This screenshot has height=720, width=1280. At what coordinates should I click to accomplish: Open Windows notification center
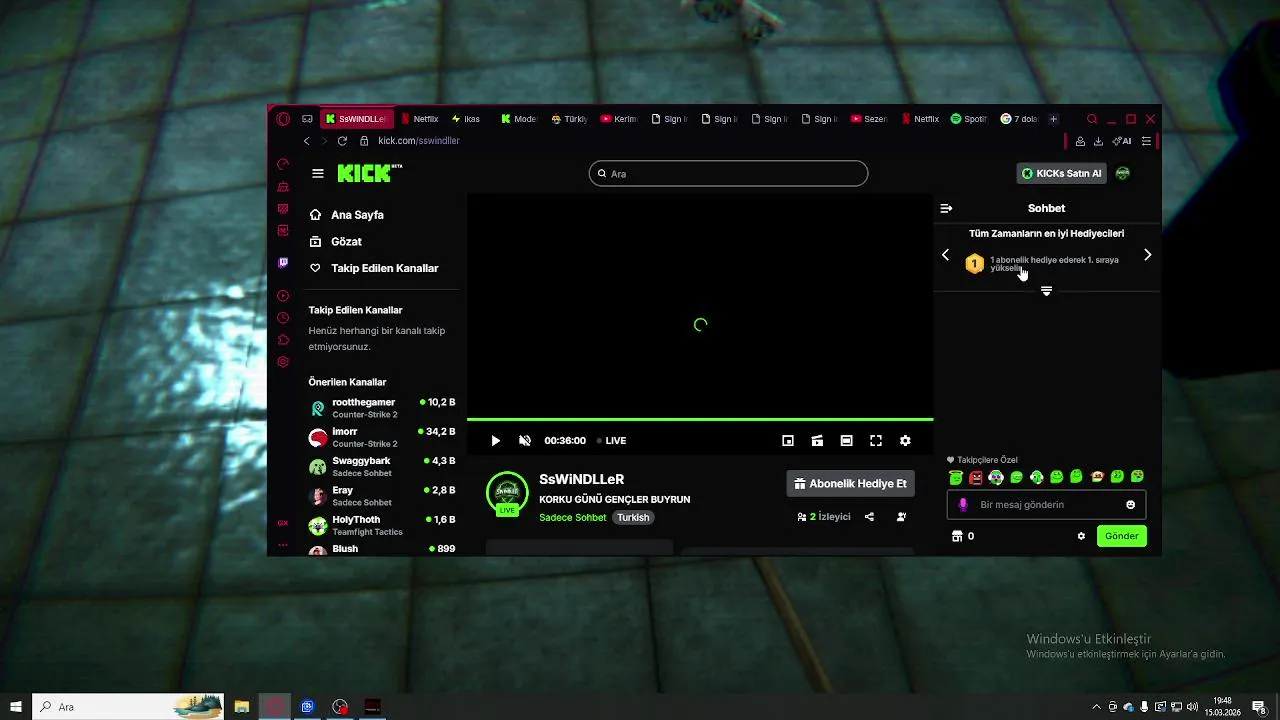coord(1259,707)
